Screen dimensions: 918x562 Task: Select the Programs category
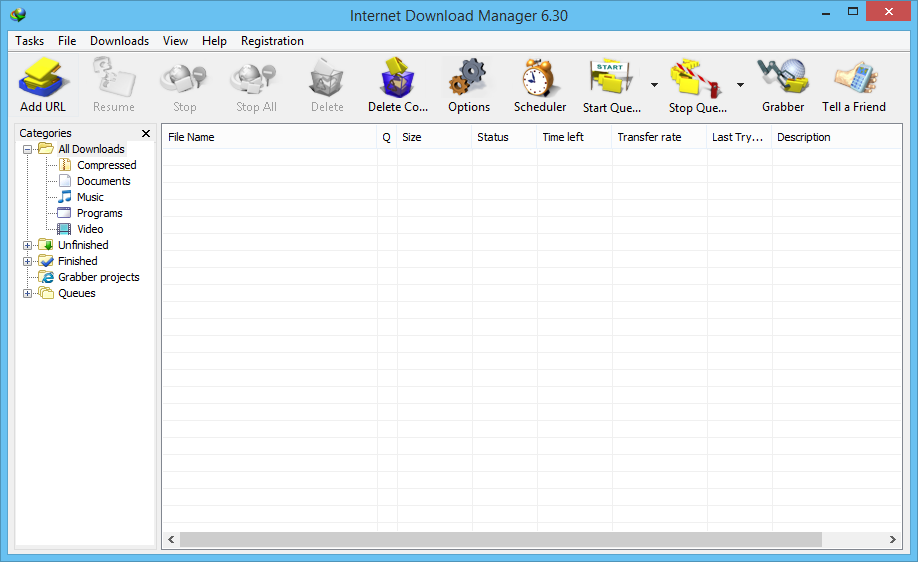100,213
